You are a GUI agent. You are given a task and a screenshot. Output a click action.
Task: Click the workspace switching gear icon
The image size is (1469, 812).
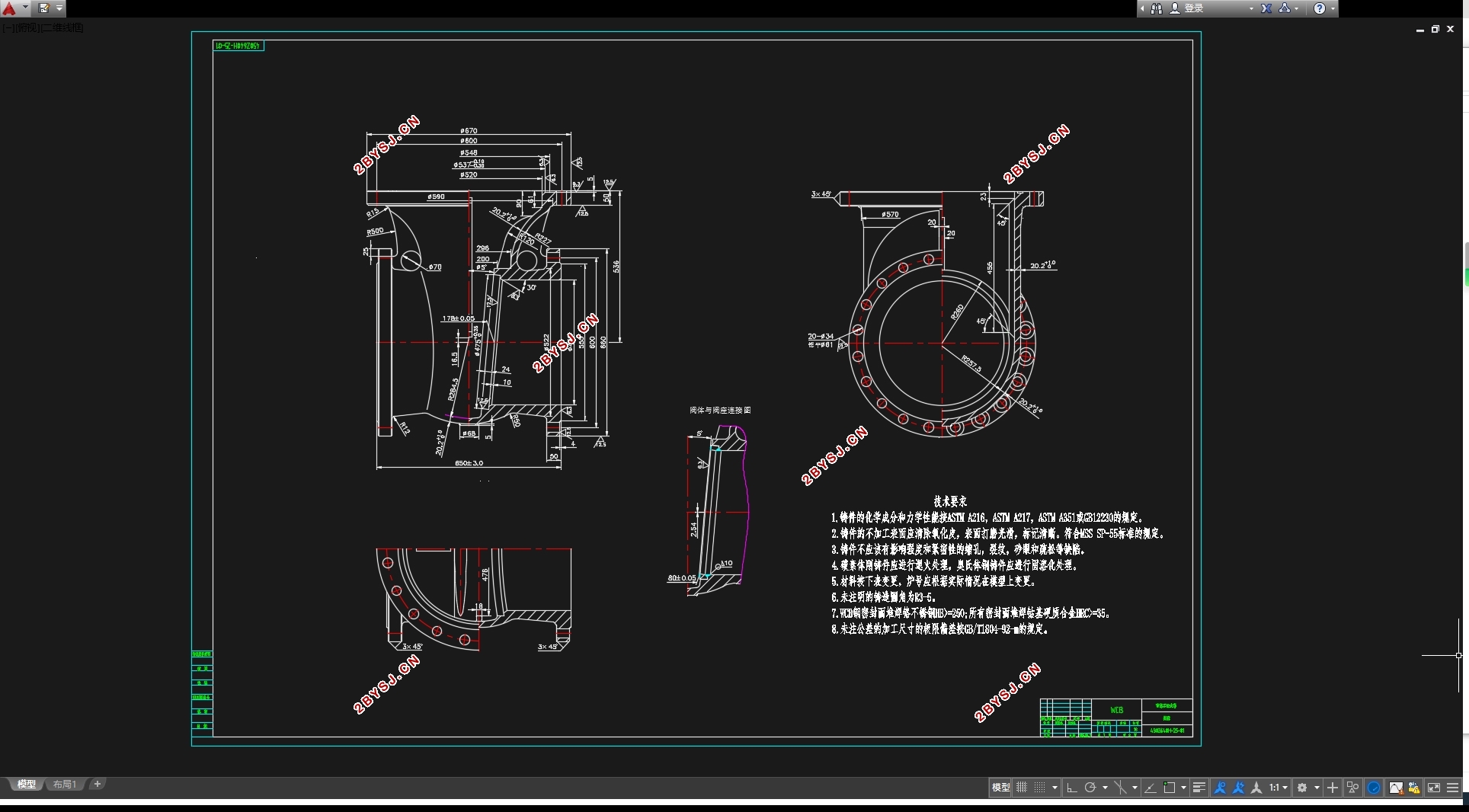1302,788
